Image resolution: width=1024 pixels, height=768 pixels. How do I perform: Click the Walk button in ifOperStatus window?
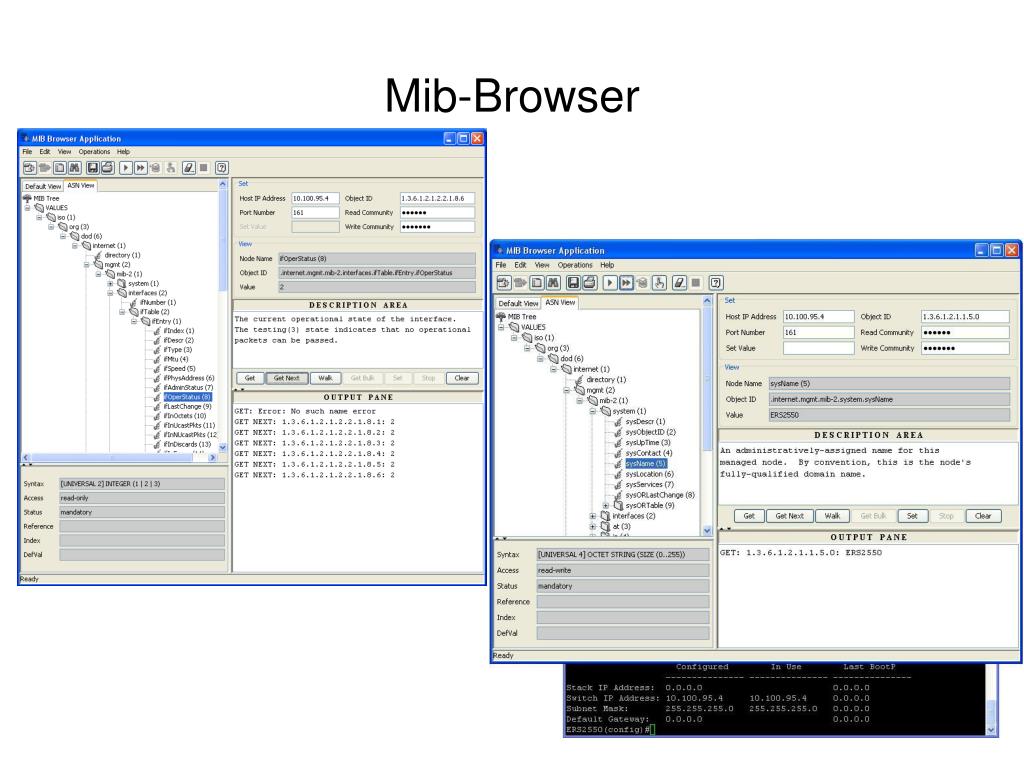point(325,378)
